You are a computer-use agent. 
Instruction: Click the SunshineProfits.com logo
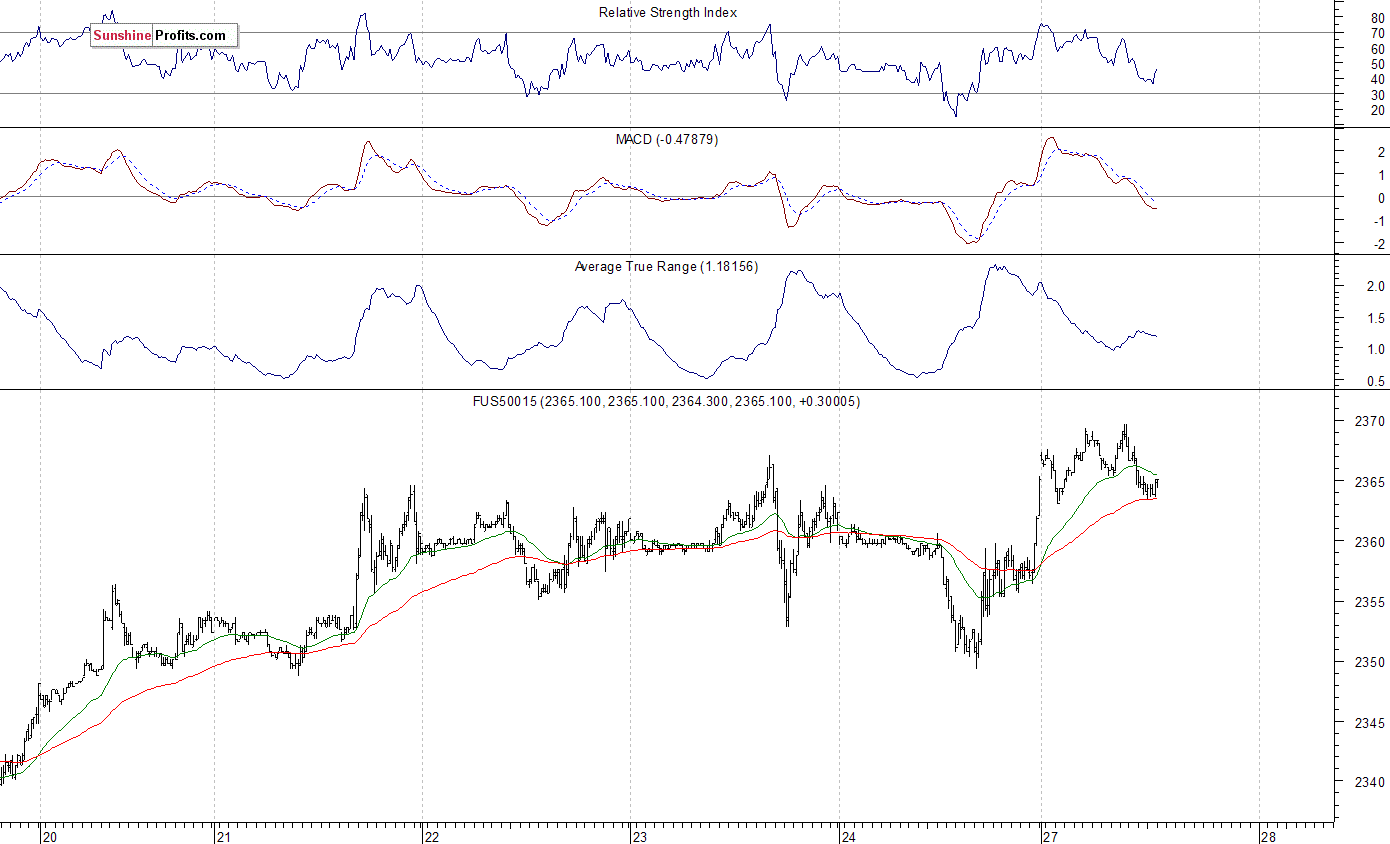pos(164,35)
